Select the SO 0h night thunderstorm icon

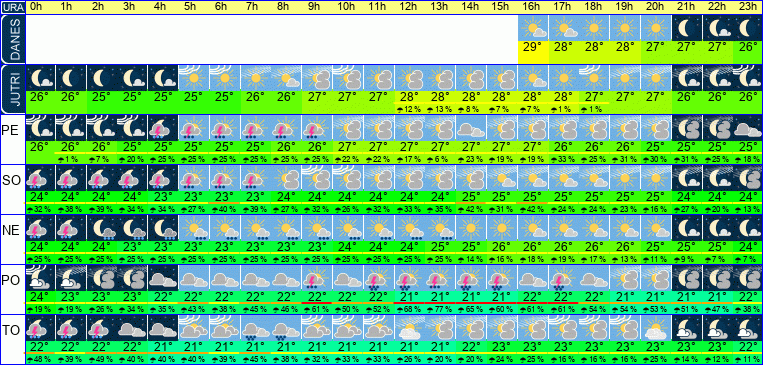[x=40, y=178]
